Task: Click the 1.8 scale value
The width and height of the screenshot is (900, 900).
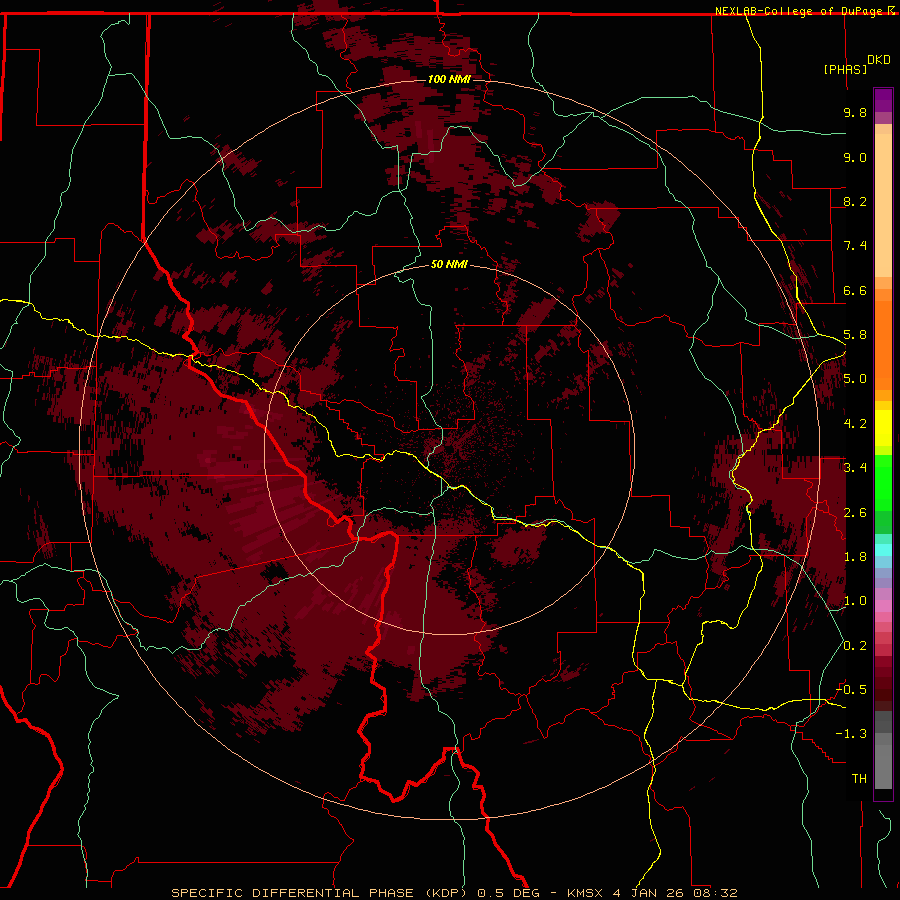Action: [855, 557]
